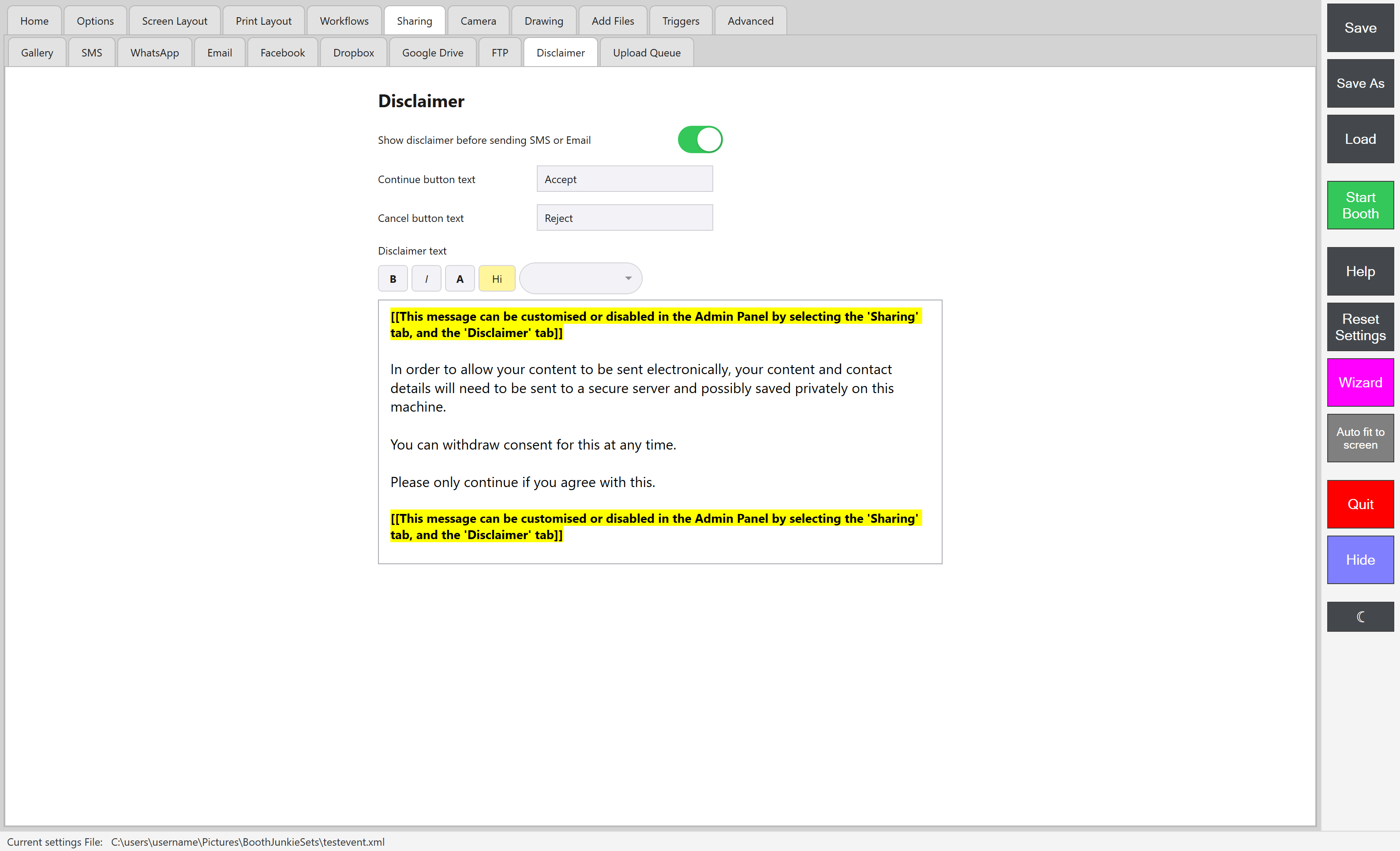The height and width of the screenshot is (851, 1400).
Task: Switch to Print Layout tab
Action: point(264,21)
